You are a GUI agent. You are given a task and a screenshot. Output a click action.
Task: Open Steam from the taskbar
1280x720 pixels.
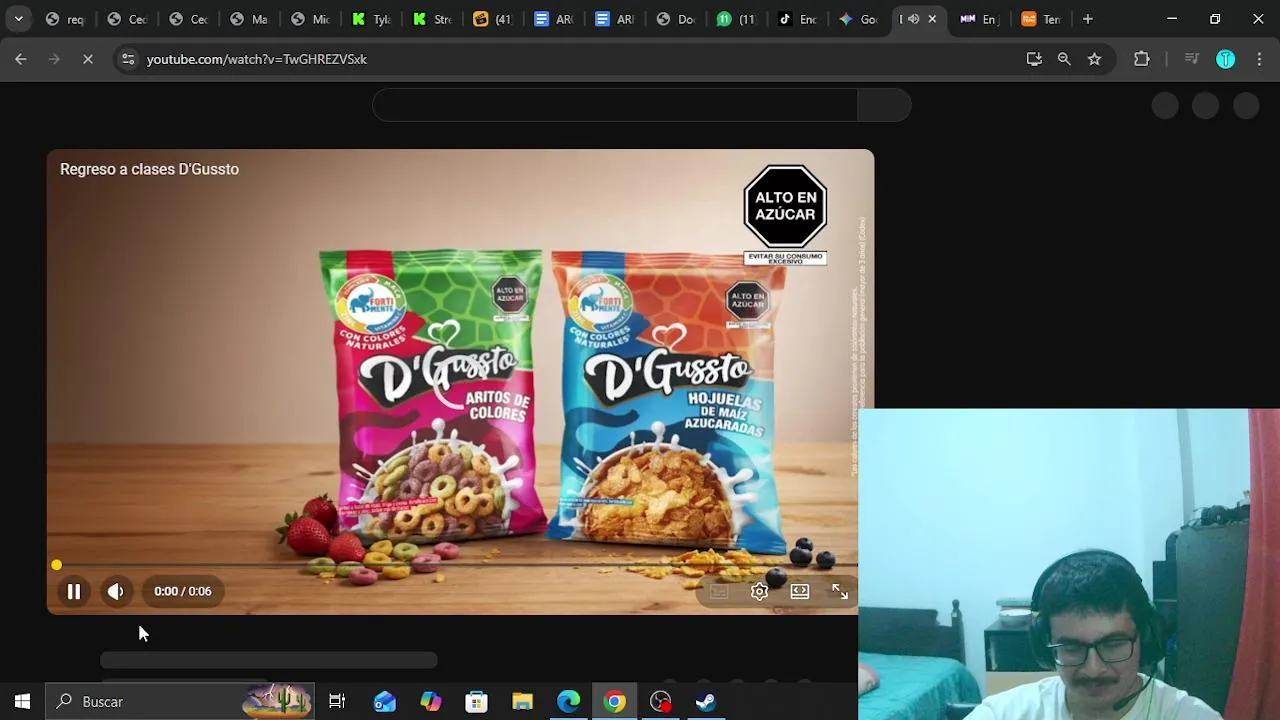pos(706,702)
